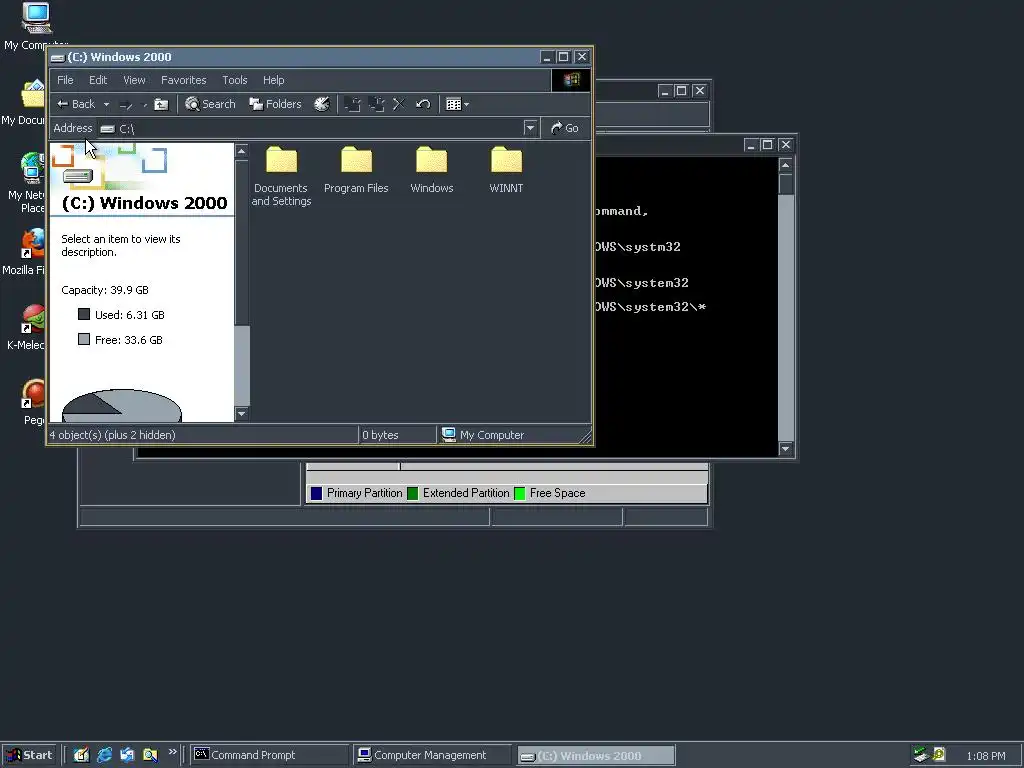
Task: Toggle the Folders pane
Action: tap(275, 104)
